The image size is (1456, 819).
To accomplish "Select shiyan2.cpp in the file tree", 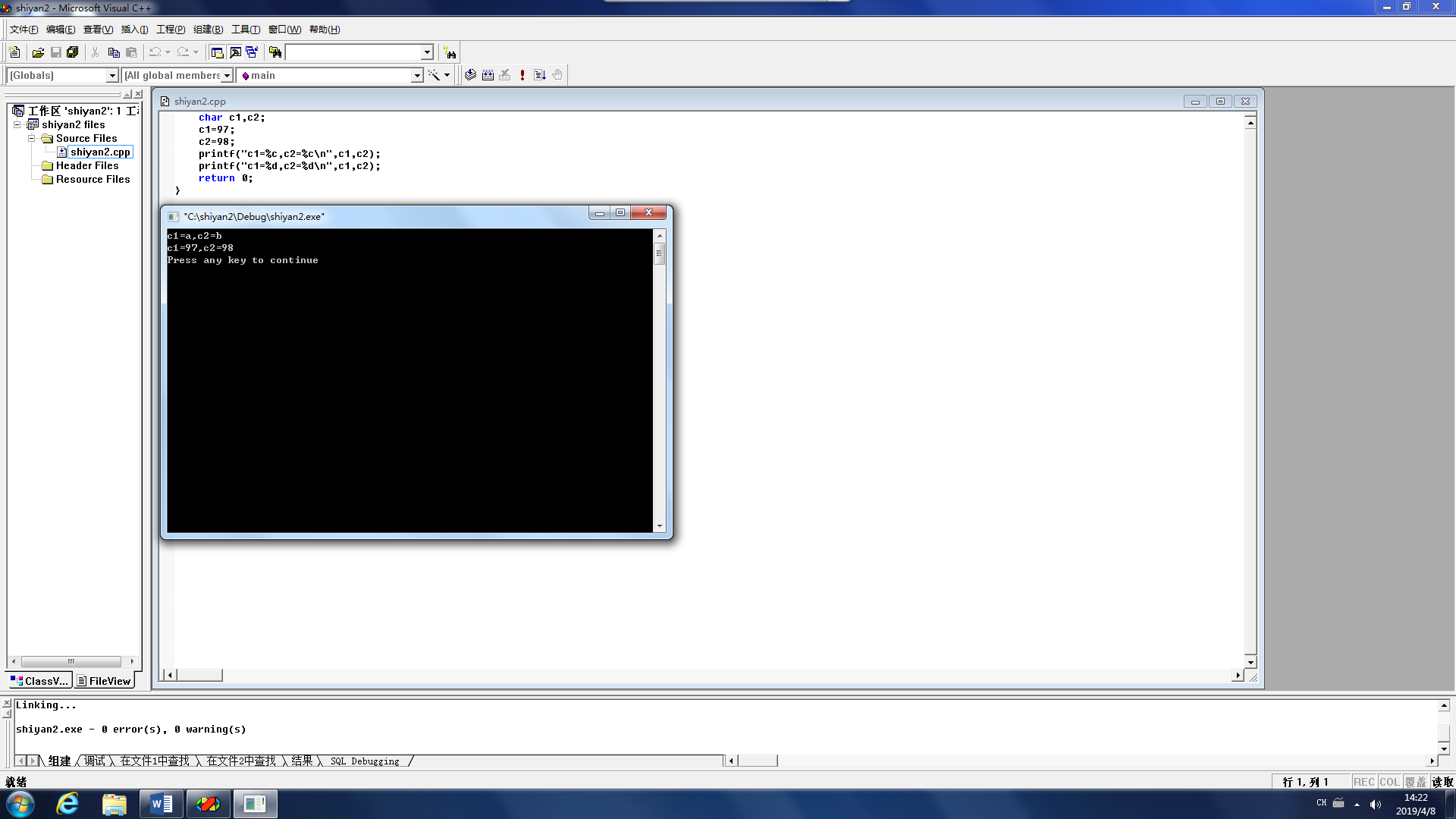I will tap(100, 152).
